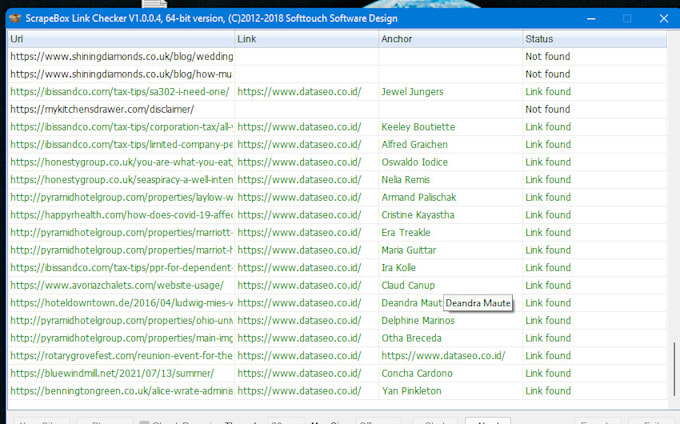Screen dimensions: 680x424
Task: Click anchor cell Cristine Kayastha
Action: 418,215
